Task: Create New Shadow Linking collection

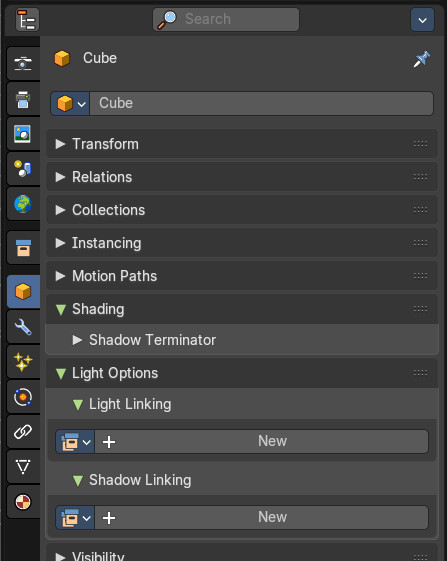Action: (x=261, y=518)
